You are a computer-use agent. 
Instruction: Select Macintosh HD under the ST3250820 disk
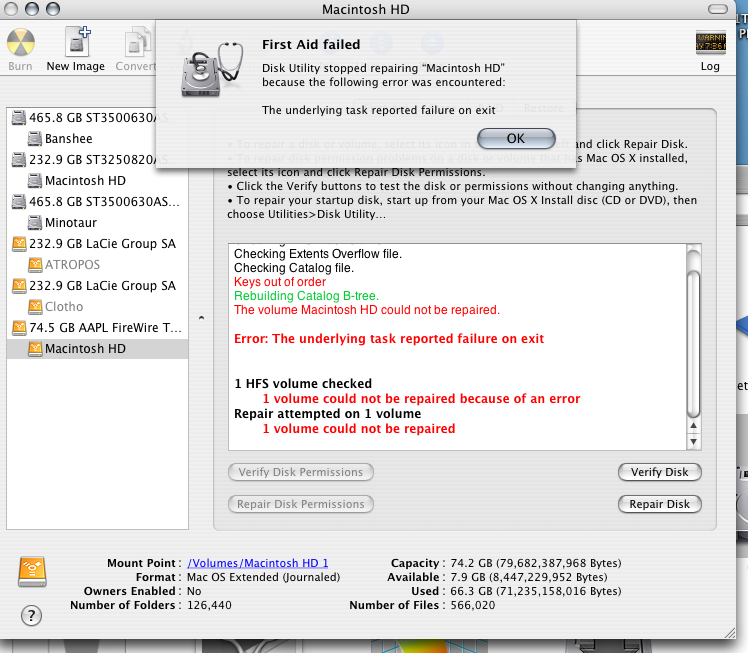(85, 181)
